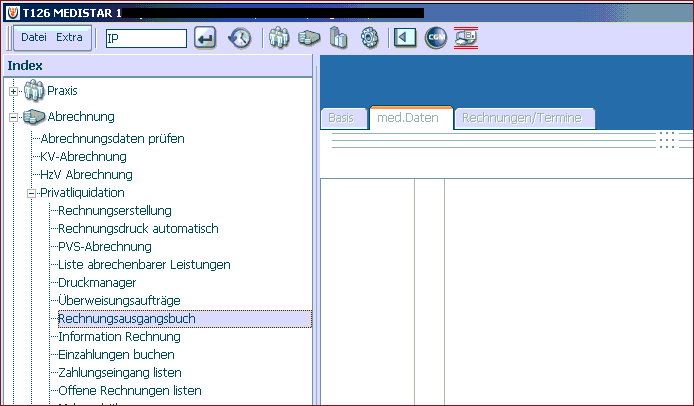Select Rechnungserstellung in the tree
Screen dimensions: 694x406
[115, 211]
